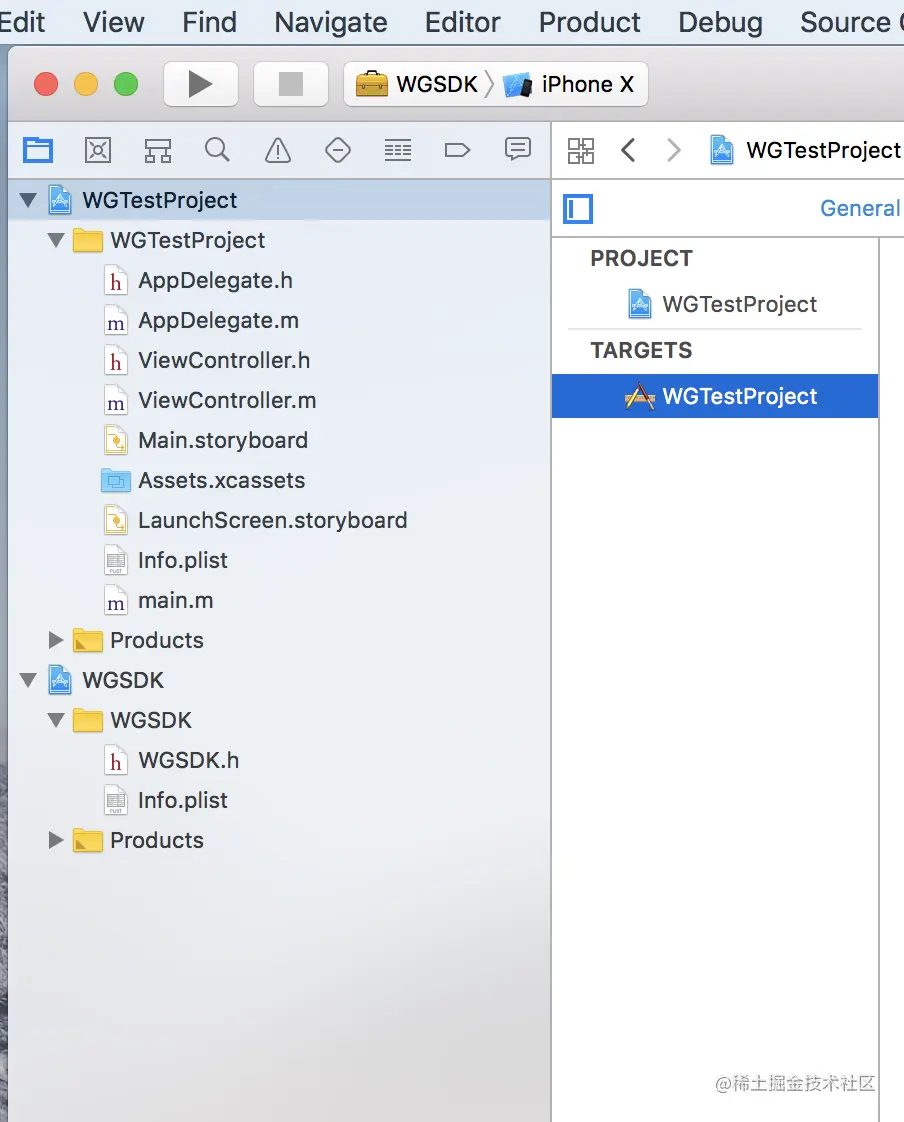Open the Debug menu
Image resolution: width=904 pixels, height=1122 pixels.
(x=720, y=22)
